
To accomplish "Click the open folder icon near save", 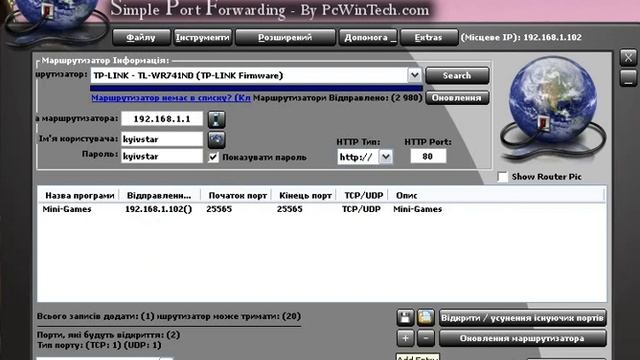I will [425, 318].
